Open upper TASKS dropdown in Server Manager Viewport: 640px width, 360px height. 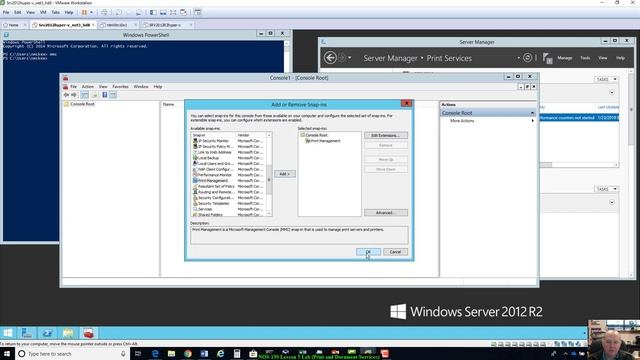607,79
